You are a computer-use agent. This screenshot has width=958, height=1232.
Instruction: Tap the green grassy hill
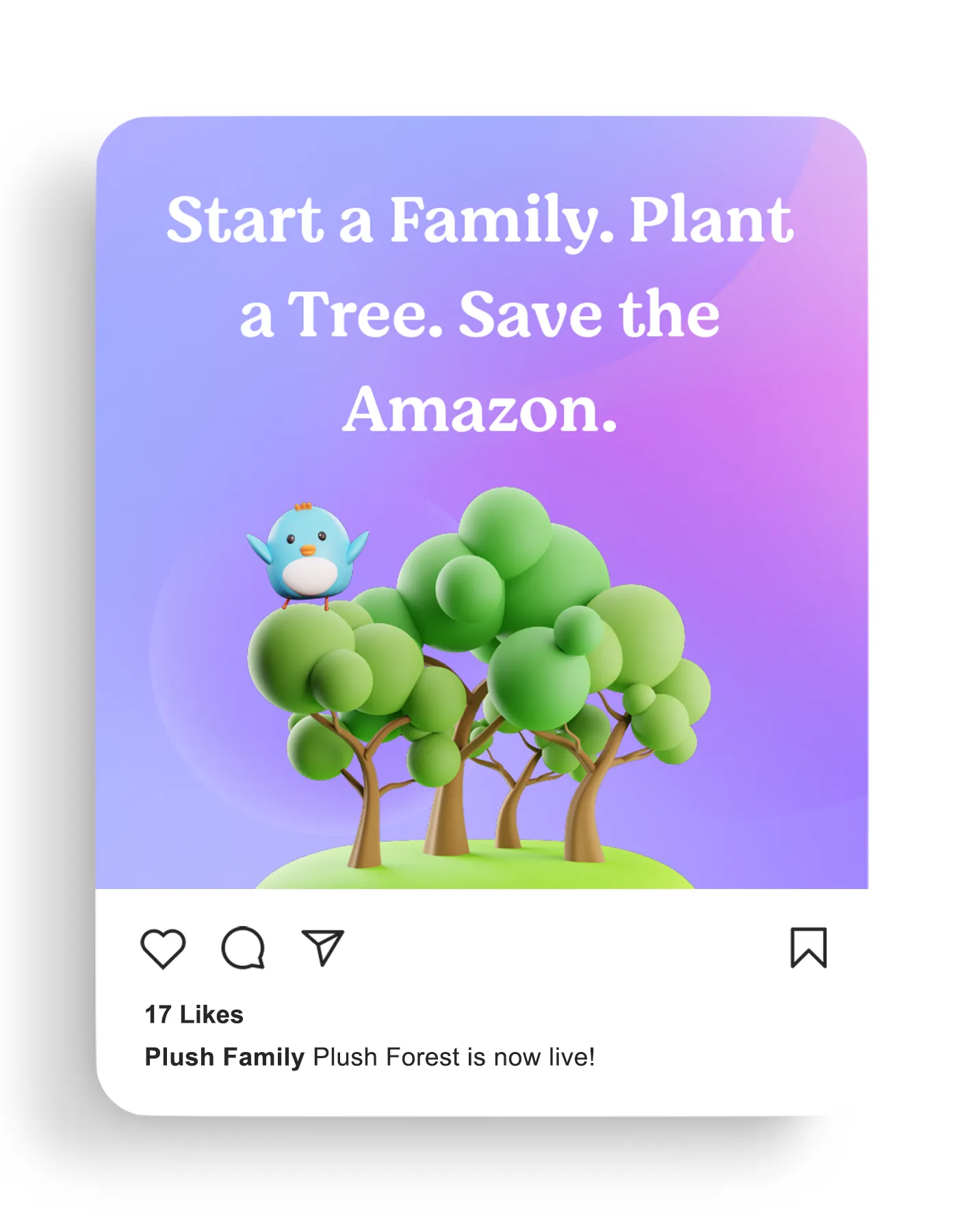click(476, 868)
